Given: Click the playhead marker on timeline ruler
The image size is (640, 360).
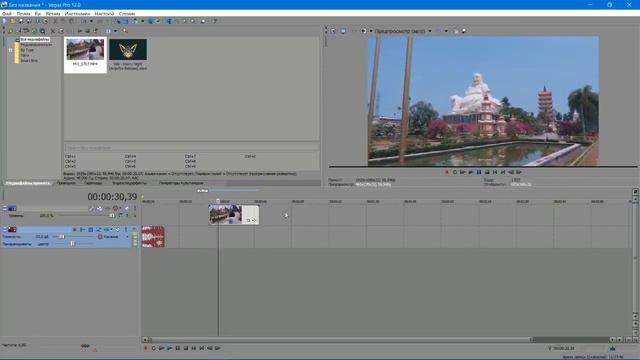Looking at the screenshot, I should [218, 200].
